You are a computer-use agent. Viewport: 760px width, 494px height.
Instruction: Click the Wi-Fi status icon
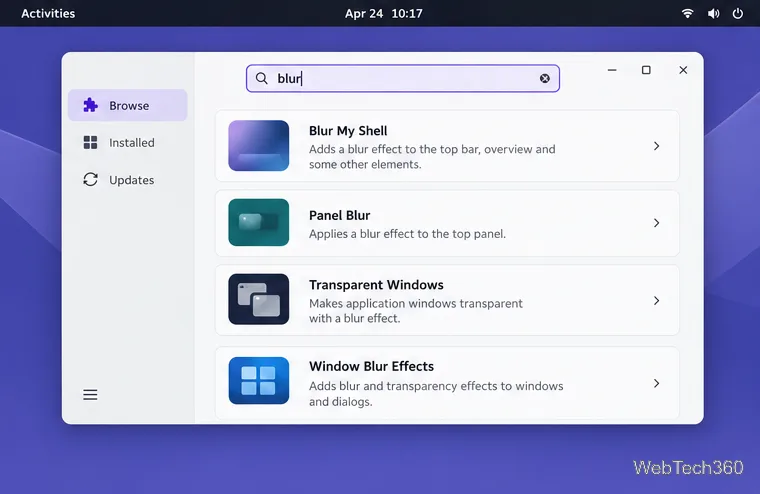point(687,13)
